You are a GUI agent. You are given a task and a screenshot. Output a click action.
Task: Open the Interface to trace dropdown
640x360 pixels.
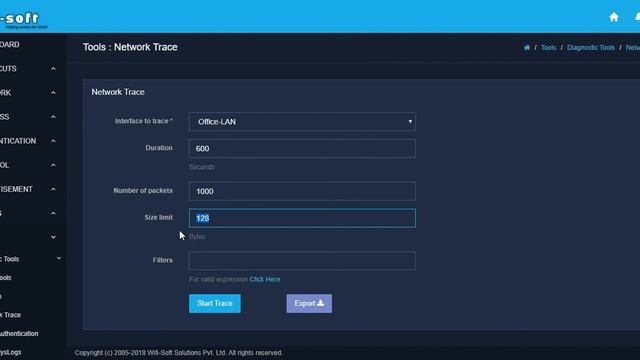coord(302,122)
